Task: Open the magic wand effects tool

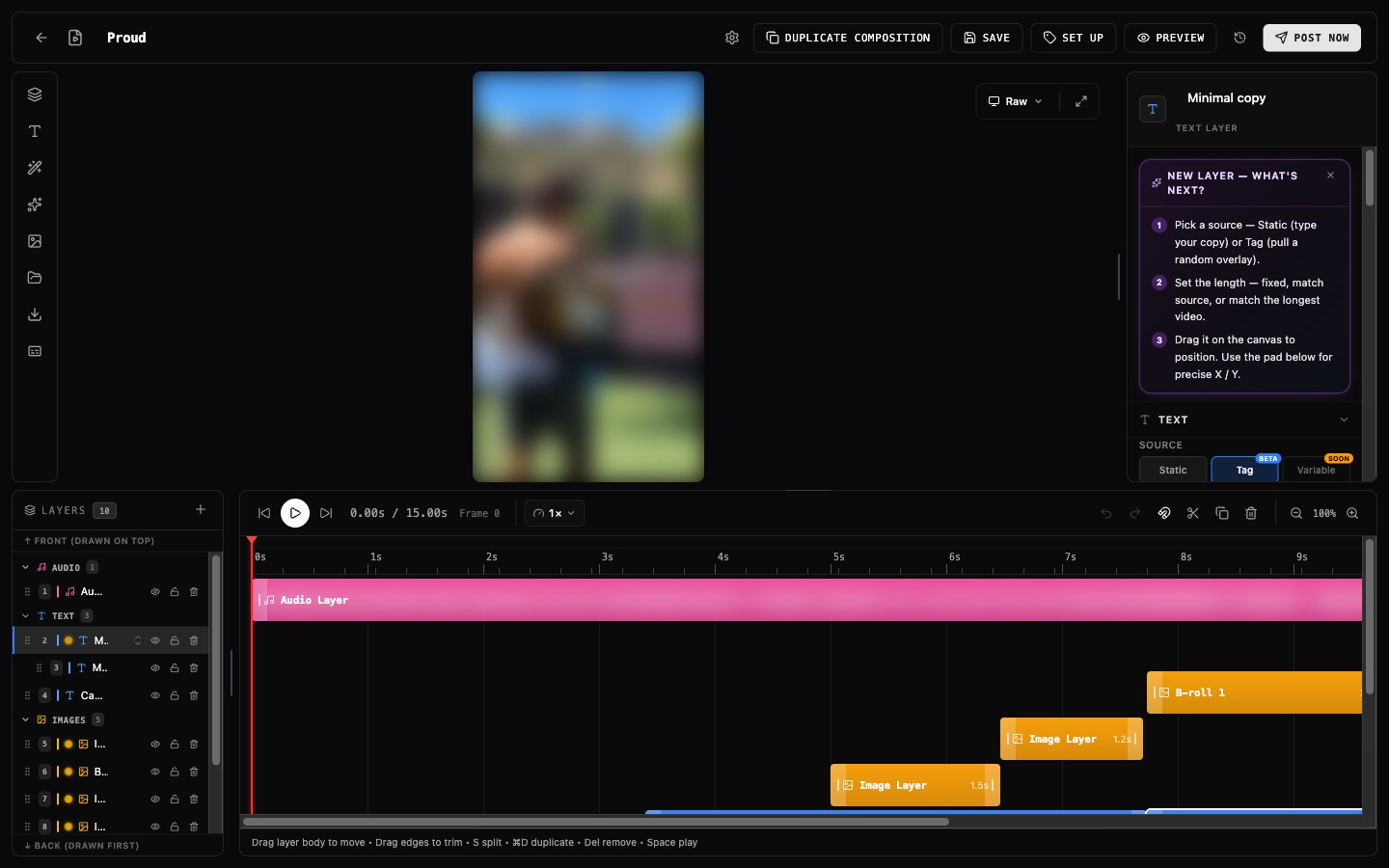Action: (x=35, y=168)
